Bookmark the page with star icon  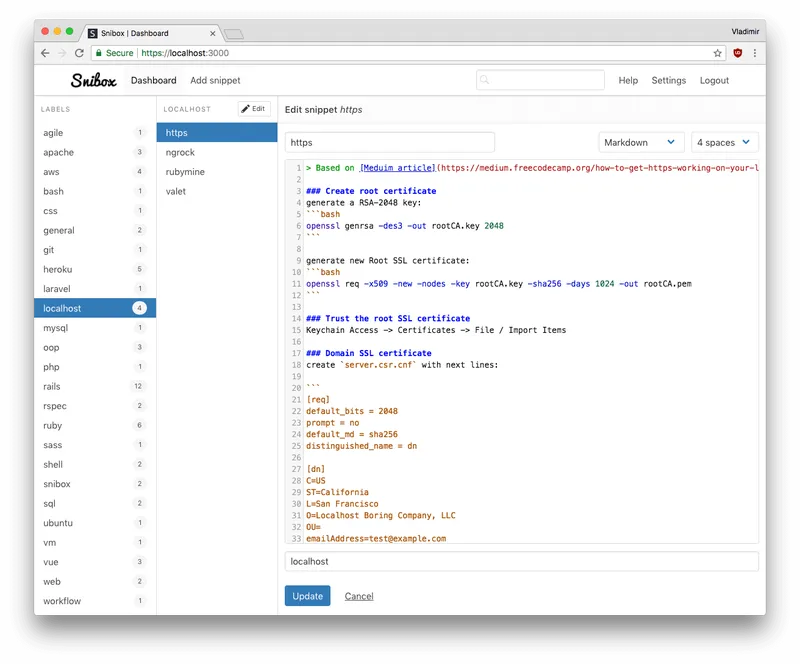coord(717,53)
